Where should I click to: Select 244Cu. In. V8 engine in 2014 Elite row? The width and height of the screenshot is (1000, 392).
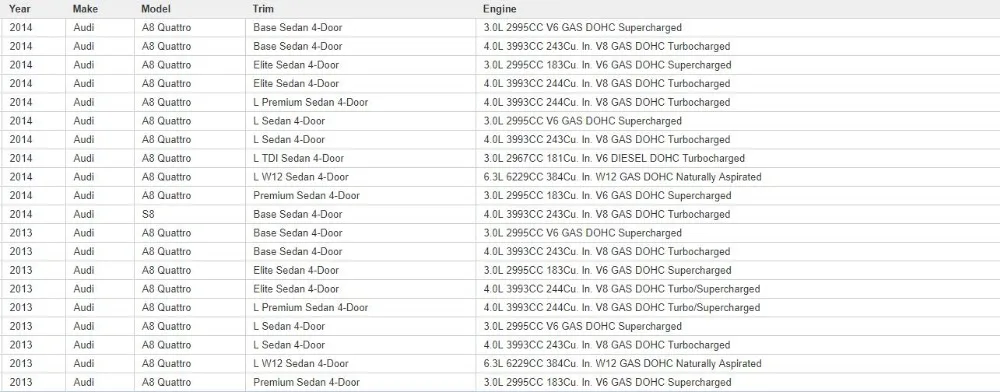pos(607,83)
